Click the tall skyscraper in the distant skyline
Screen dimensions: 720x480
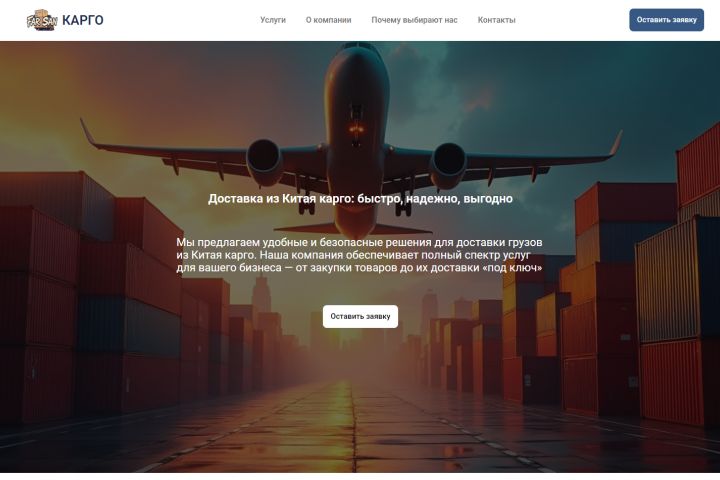[261, 294]
